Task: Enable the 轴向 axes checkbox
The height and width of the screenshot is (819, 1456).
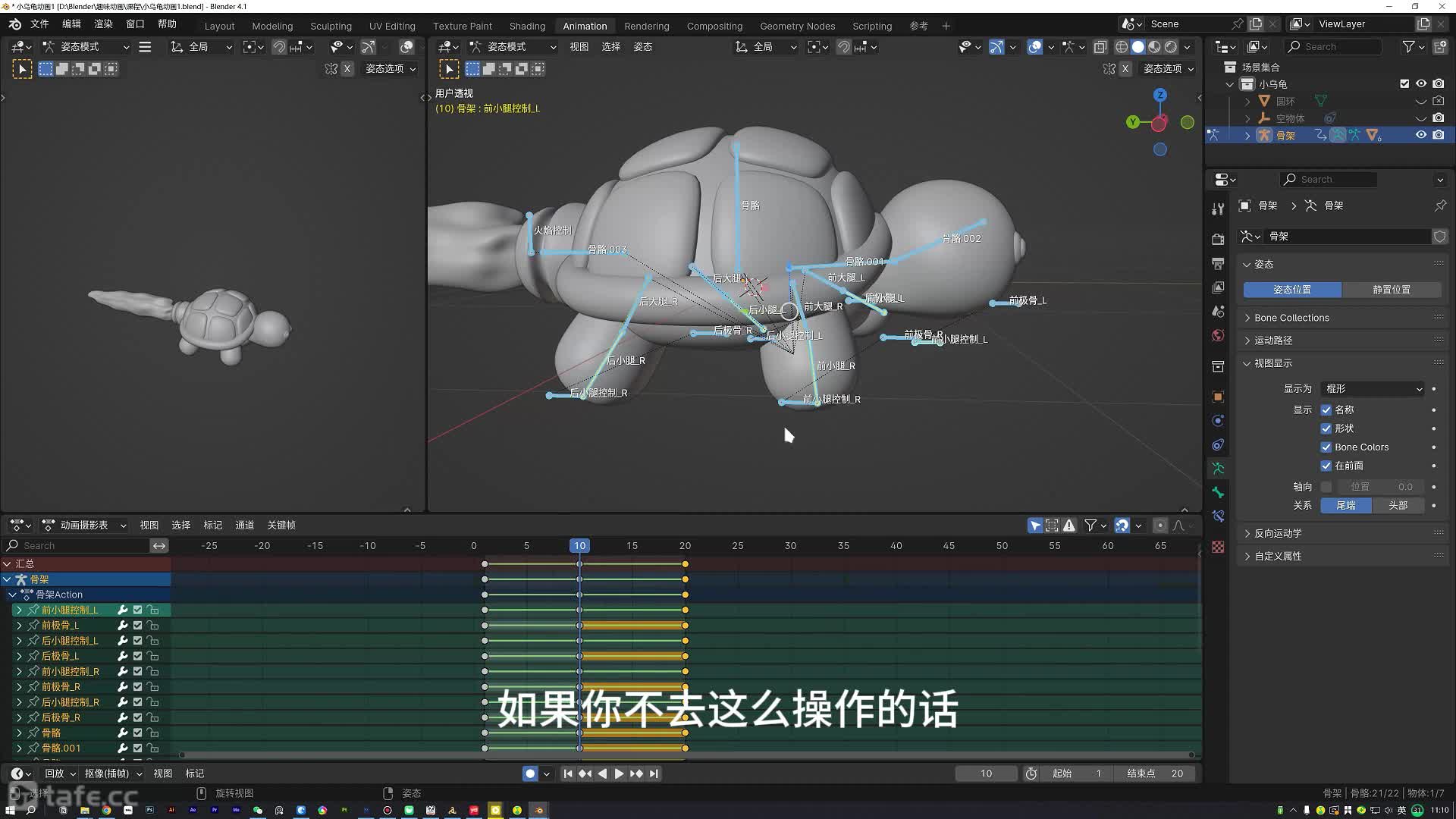Action: pyautogui.click(x=1326, y=487)
